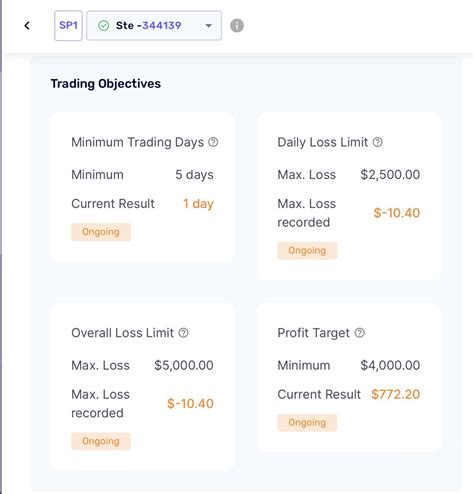Click the SP1 badge button
Screen dimensions: 474x494
pos(68,26)
